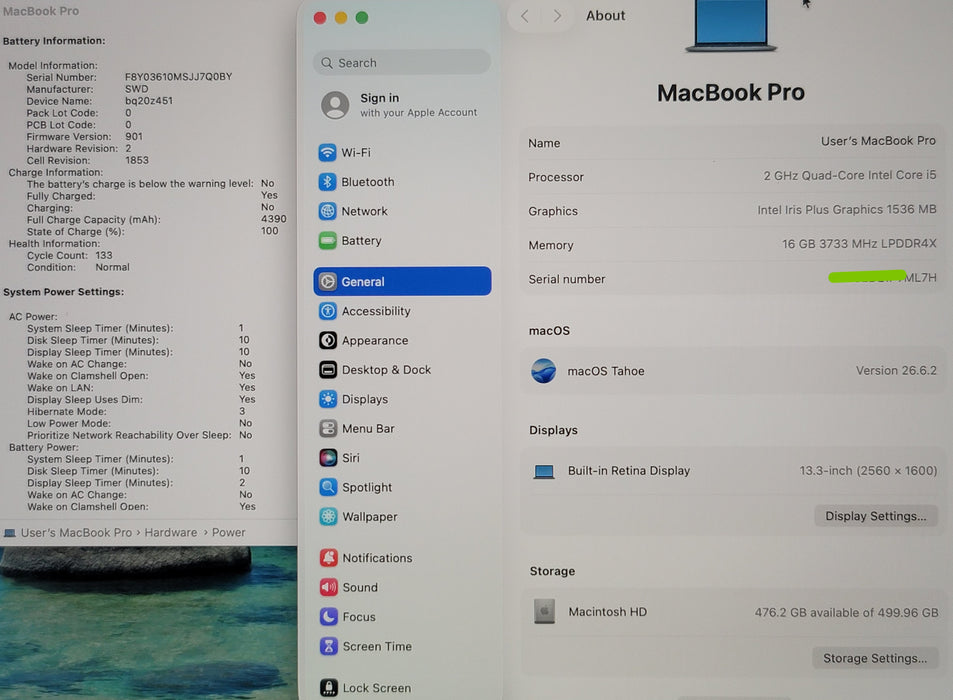The image size is (953, 700).
Task: Click Condition value Normal
Action: [x=112, y=267]
